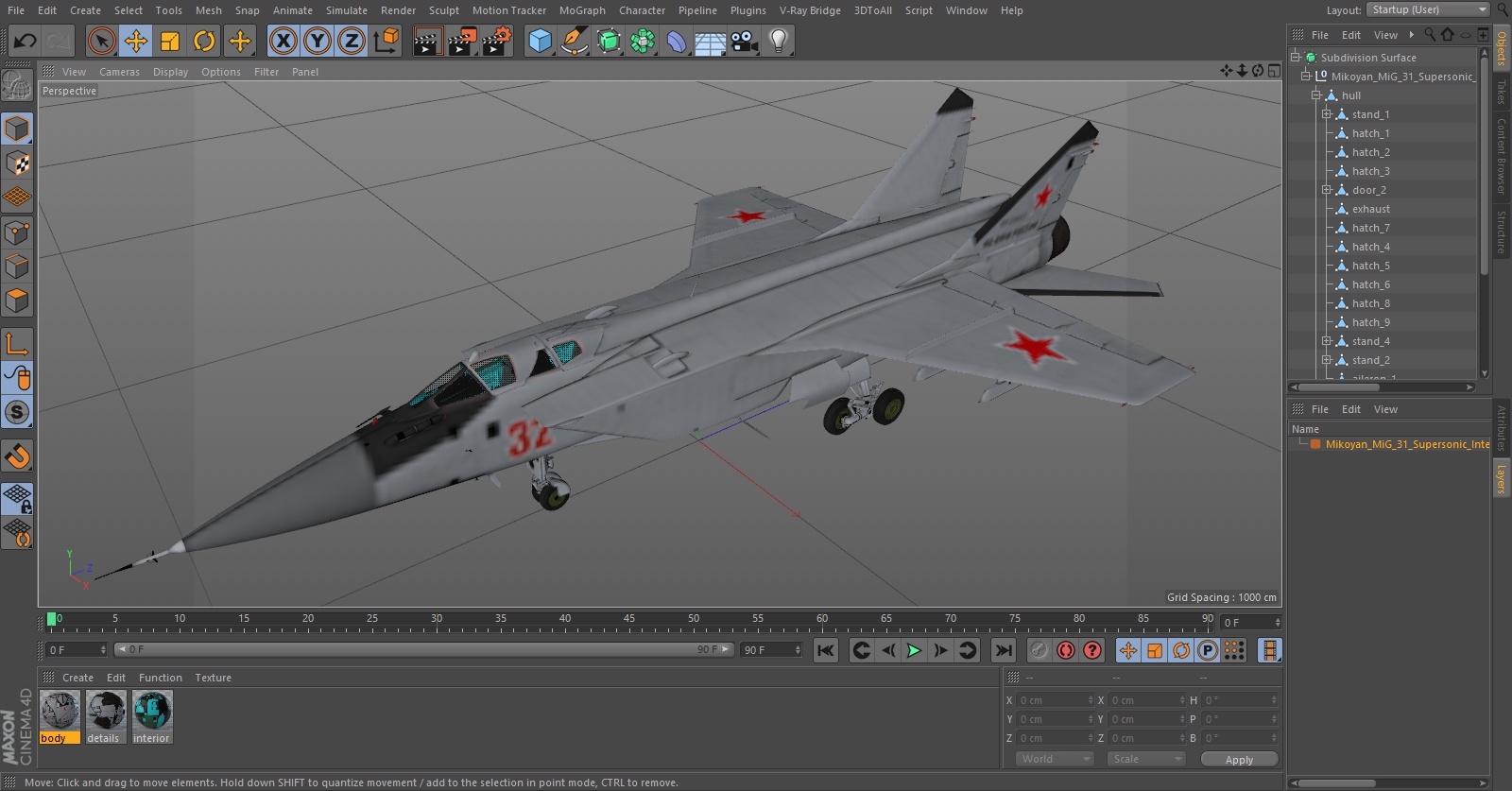Open the MoGraph menu
The image size is (1512, 791).
(582, 10)
